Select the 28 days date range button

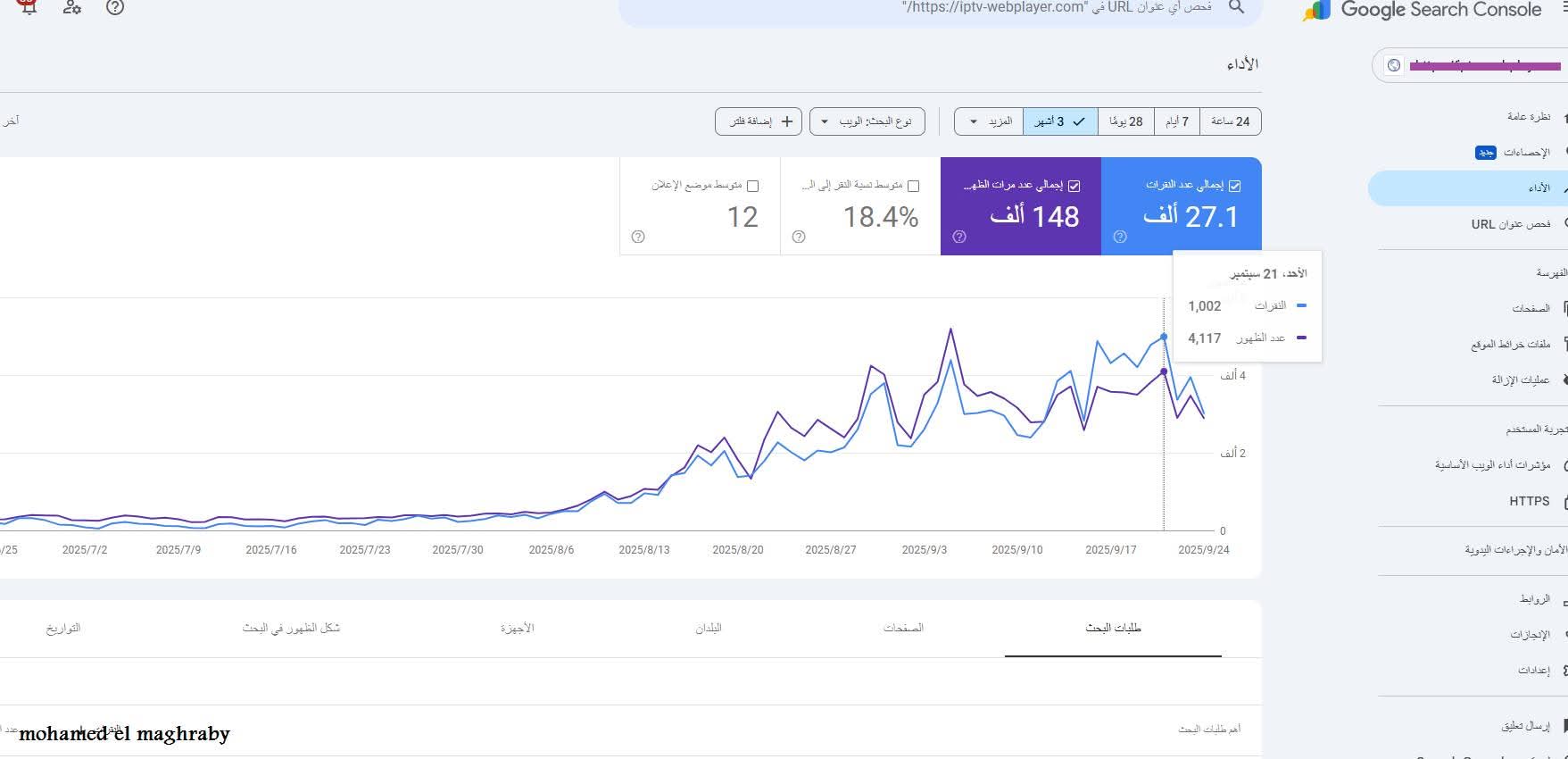[1125, 121]
